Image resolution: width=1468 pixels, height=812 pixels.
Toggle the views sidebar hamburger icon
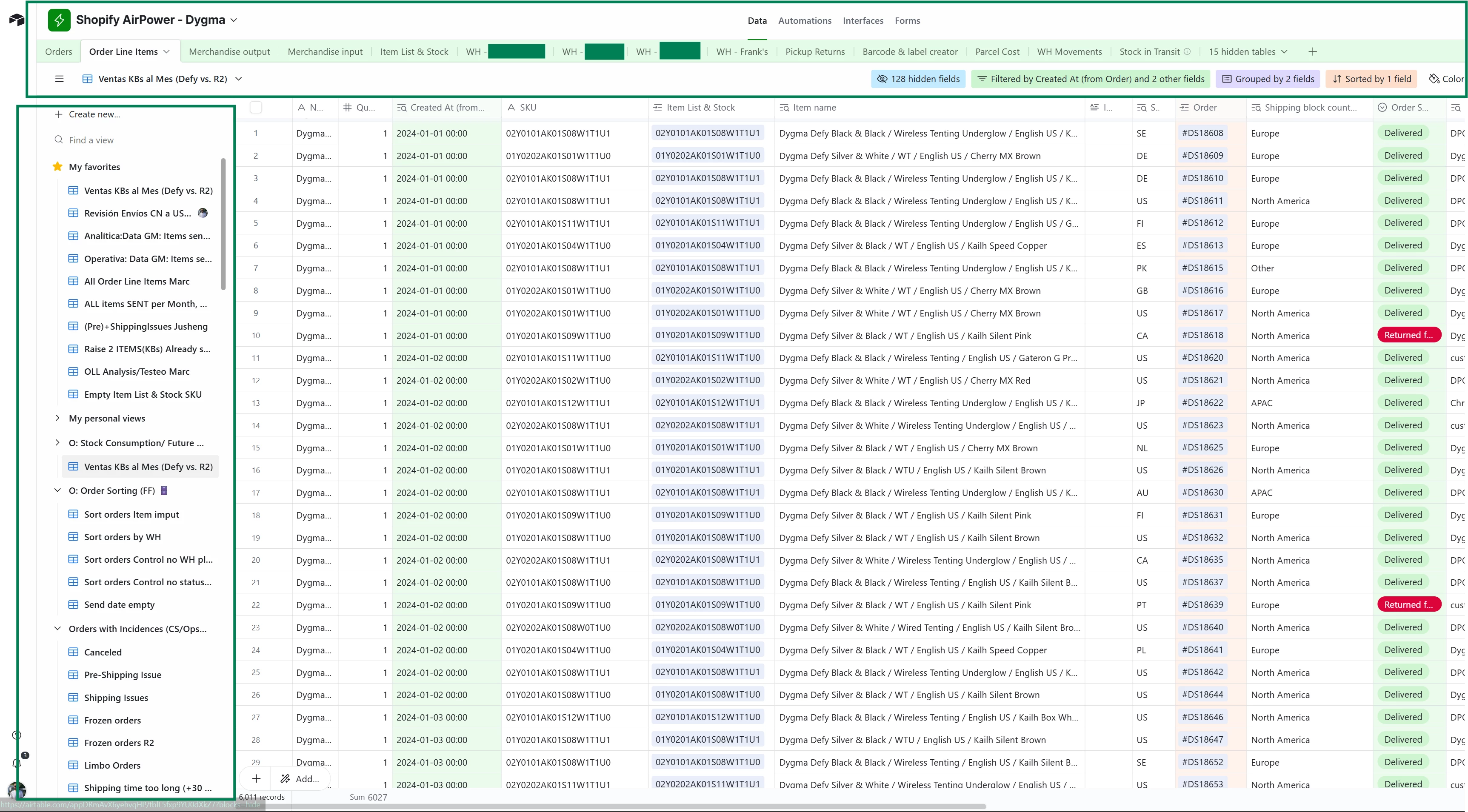59,79
